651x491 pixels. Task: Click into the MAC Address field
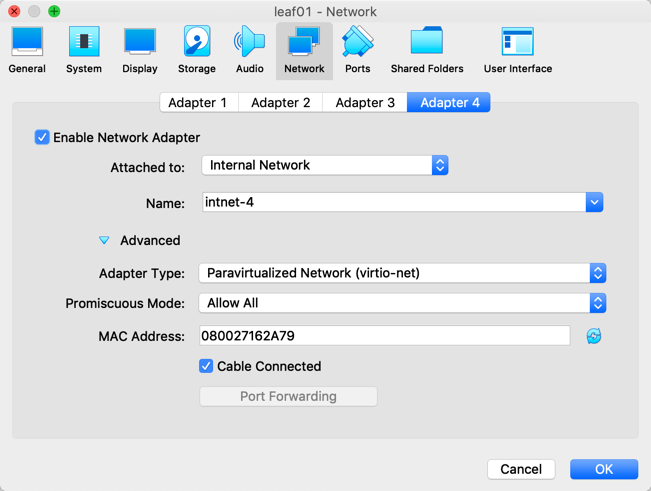[x=385, y=336]
